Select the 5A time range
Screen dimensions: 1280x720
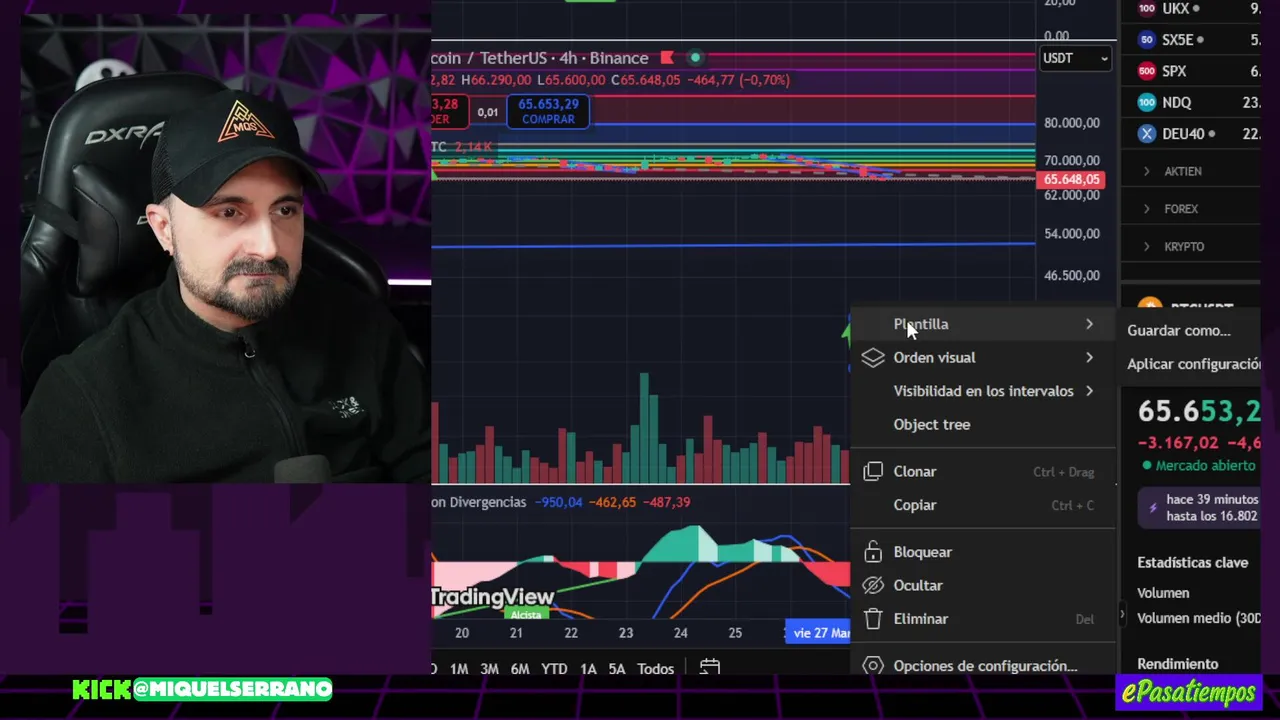click(x=617, y=669)
